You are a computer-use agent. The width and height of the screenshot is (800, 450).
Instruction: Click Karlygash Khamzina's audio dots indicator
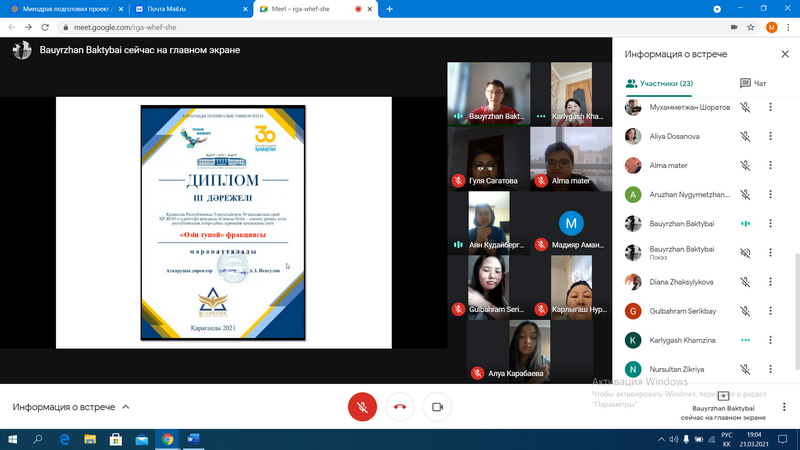[x=745, y=340]
